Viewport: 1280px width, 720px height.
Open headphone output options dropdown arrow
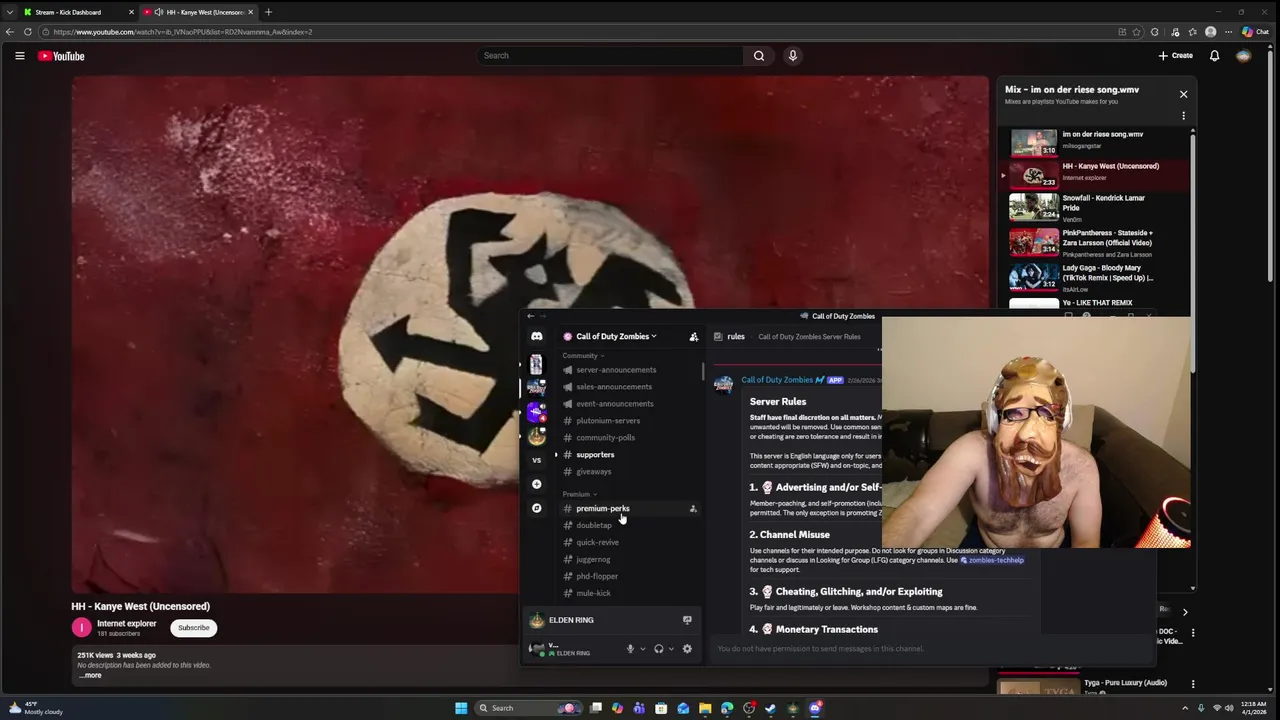[670, 649]
